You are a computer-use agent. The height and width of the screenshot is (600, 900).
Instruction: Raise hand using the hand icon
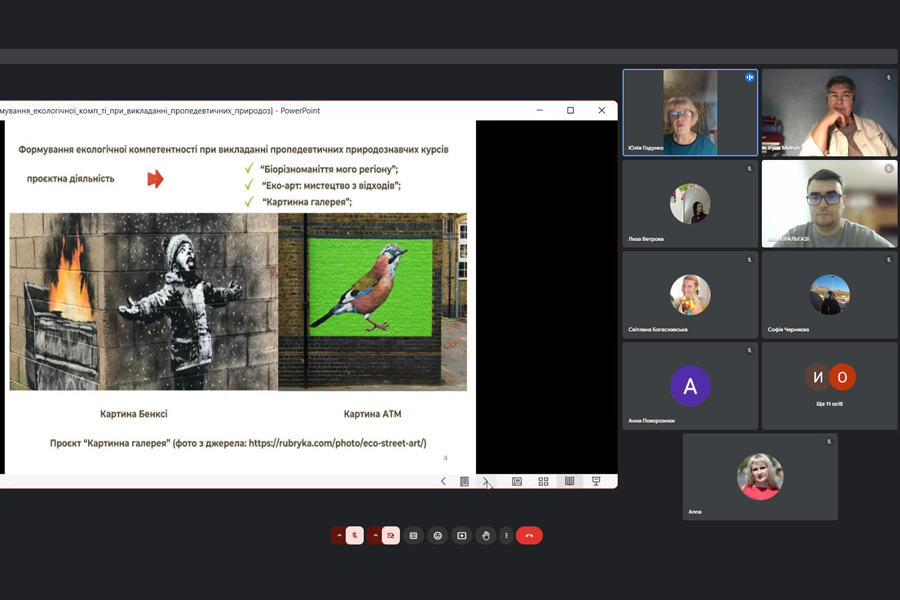pyautogui.click(x=486, y=536)
